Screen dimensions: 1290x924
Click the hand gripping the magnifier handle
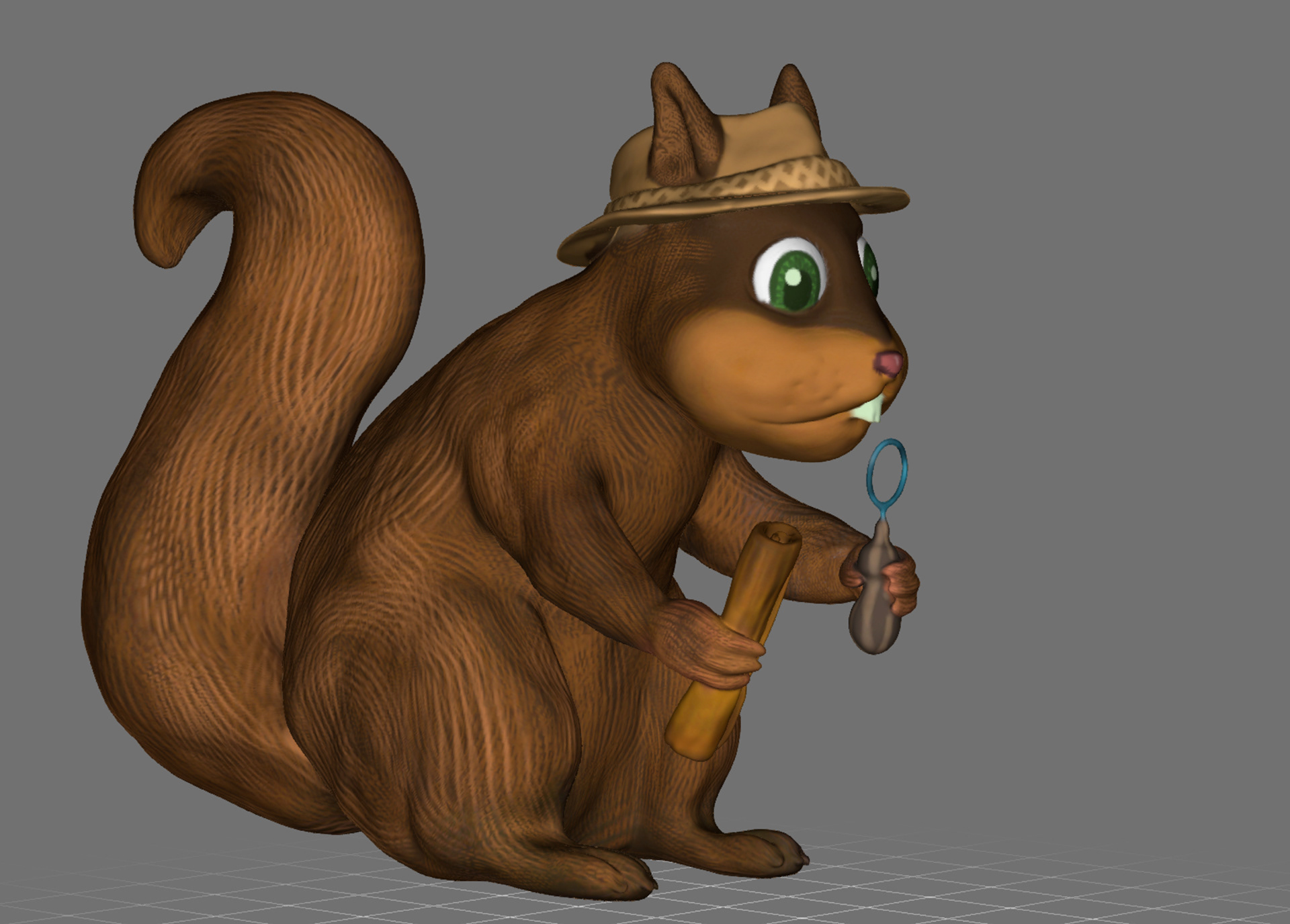900,584
